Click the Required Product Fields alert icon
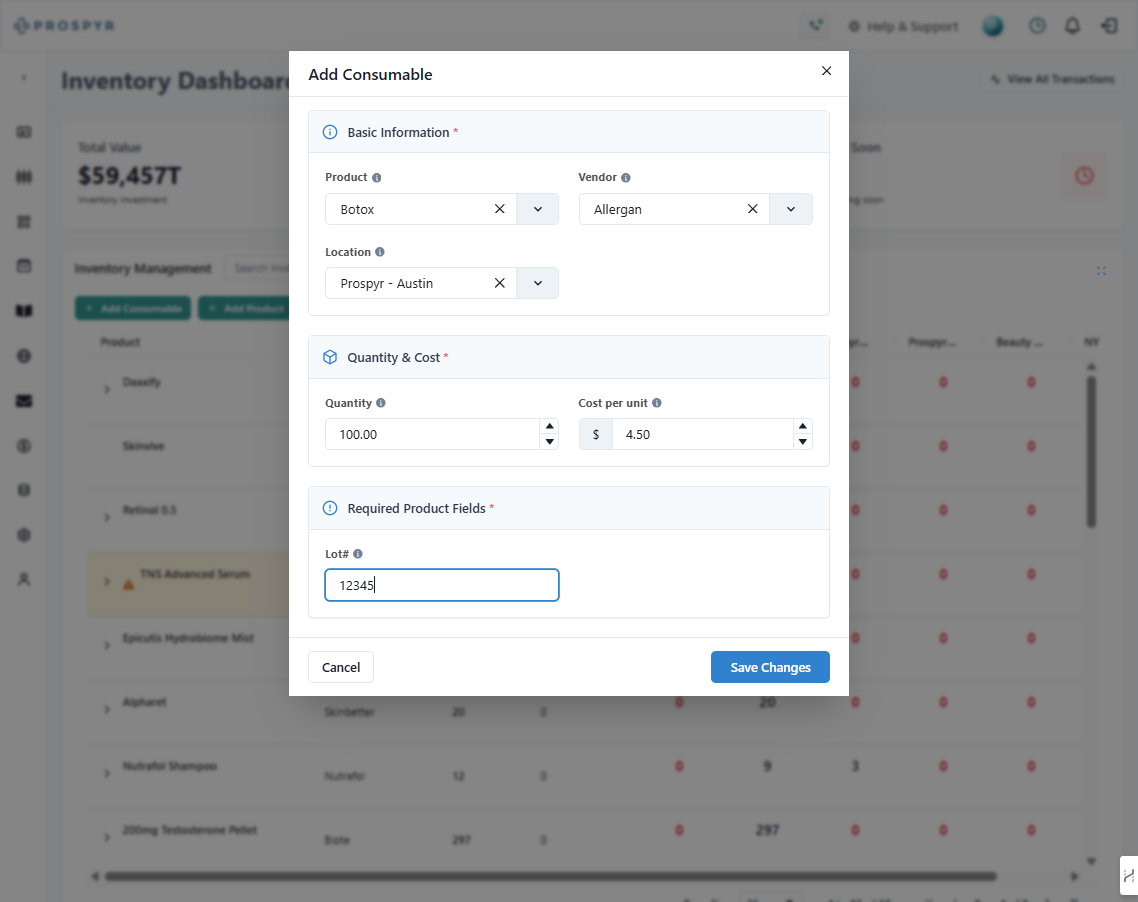Image resolution: width=1138 pixels, height=902 pixels. [x=329, y=508]
